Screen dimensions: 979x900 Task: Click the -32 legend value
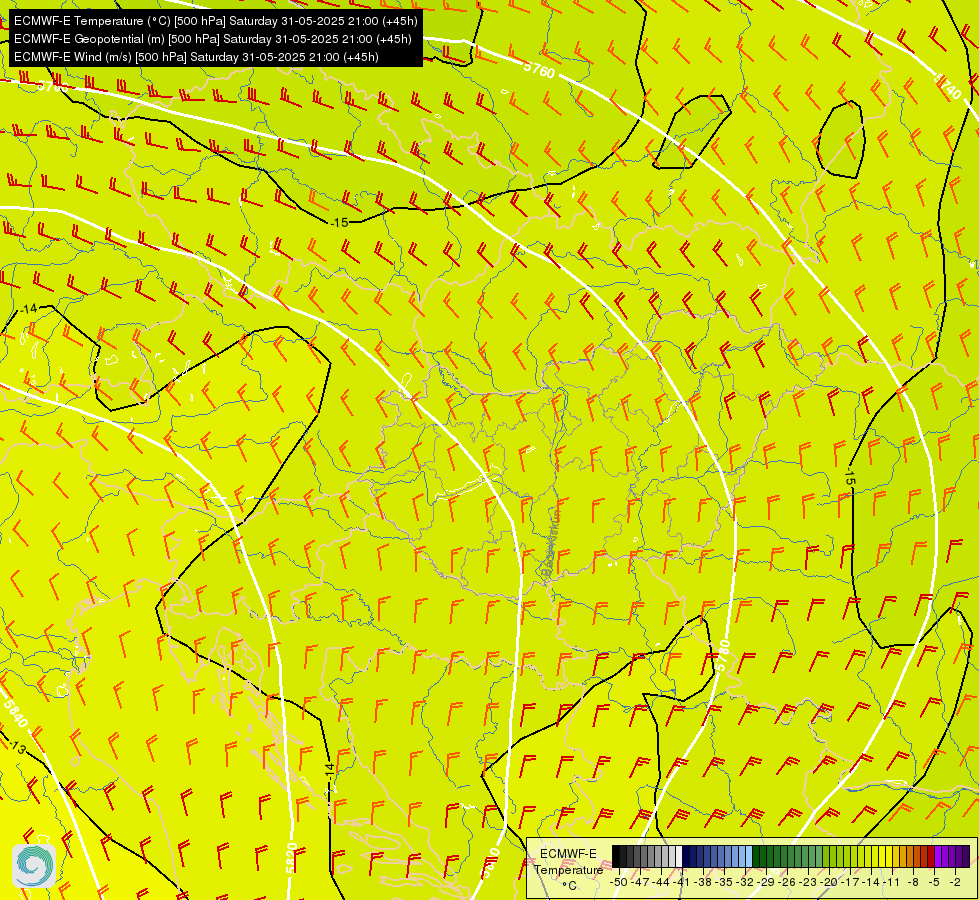coord(745,882)
